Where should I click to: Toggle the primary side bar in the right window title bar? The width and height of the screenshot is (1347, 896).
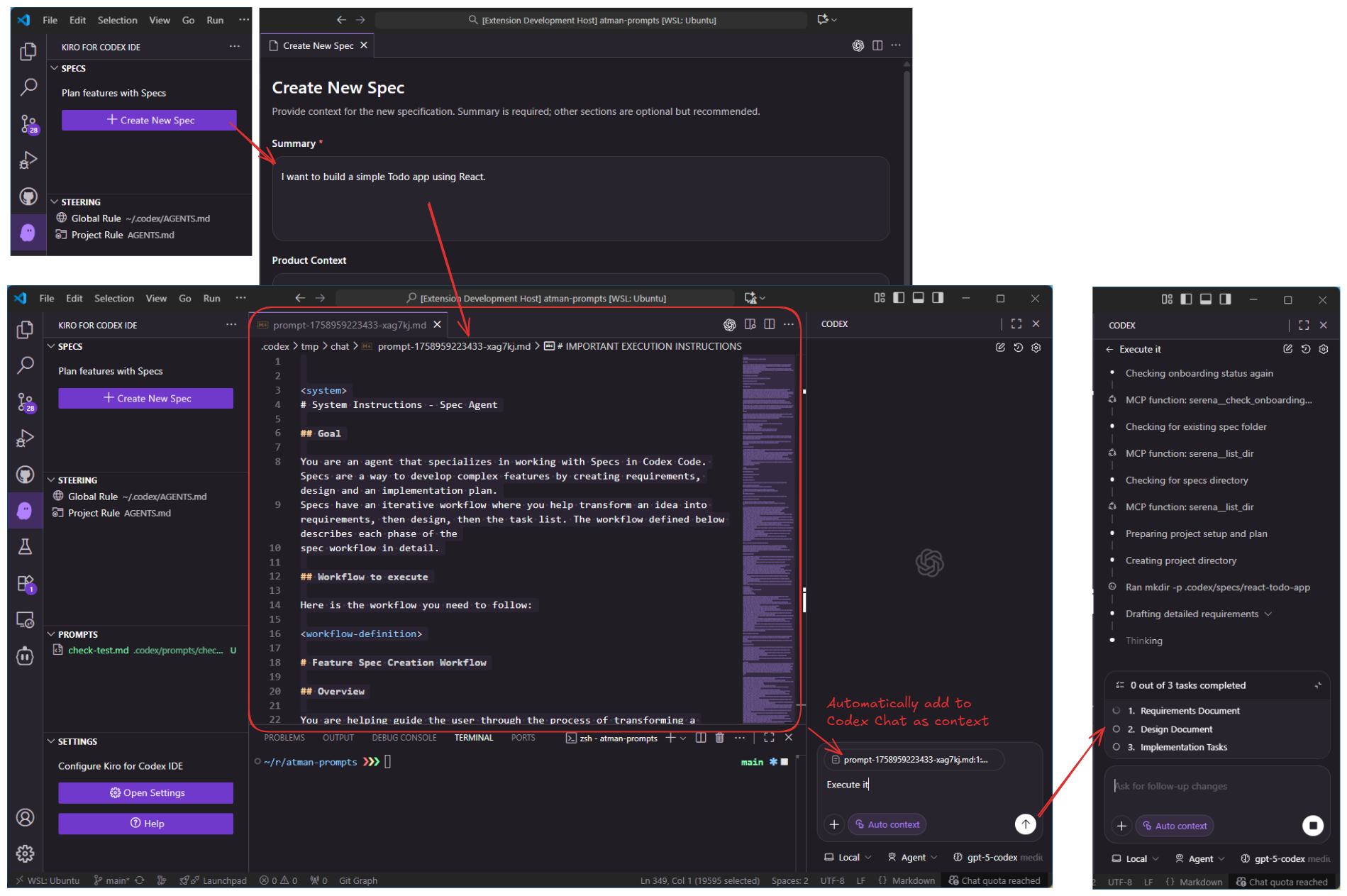(x=1186, y=299)
